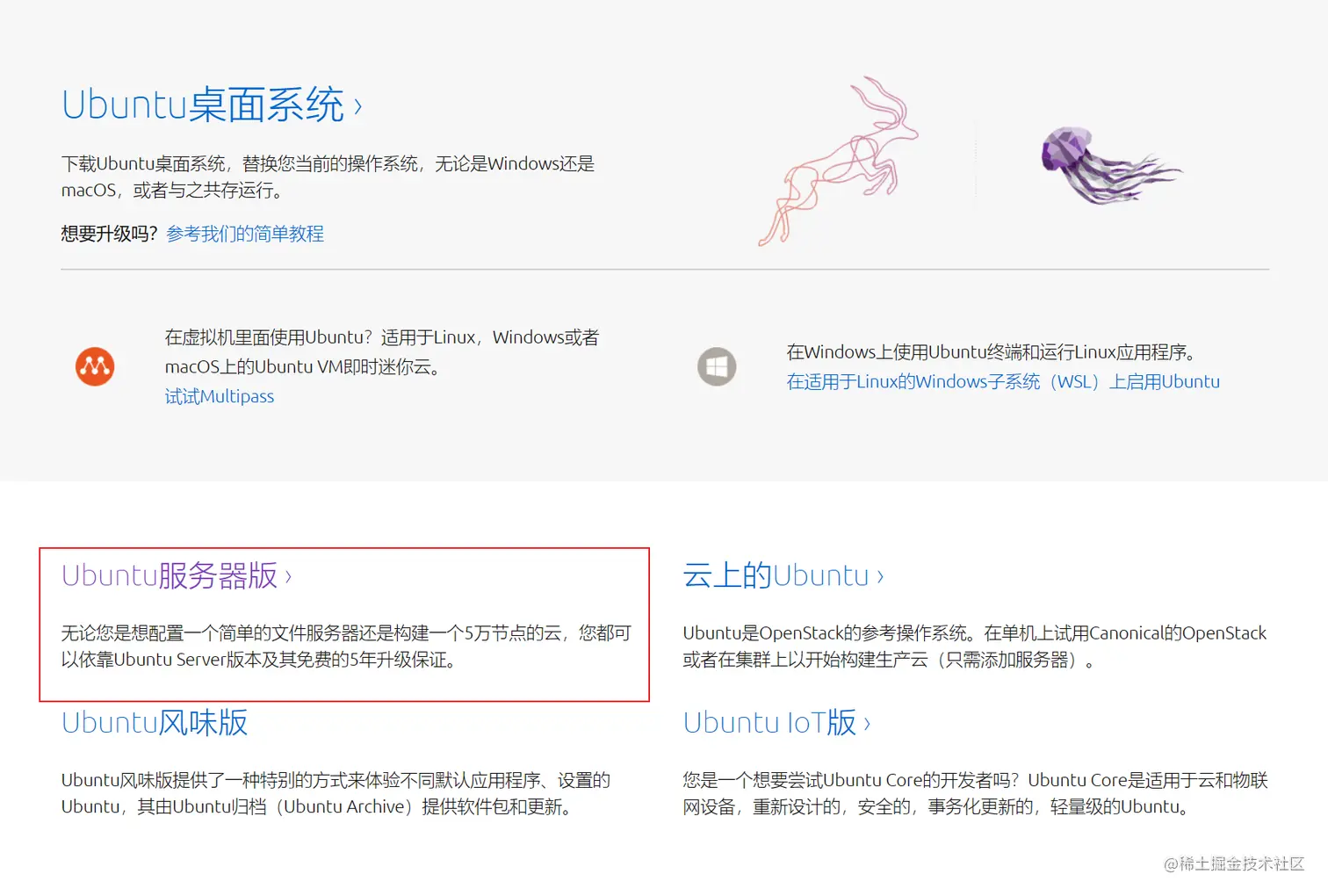Image resolution: width=1328 pixels, height=896 pixels.
Task: Click the pink antelope line illustration
Action: pyautogui.click(x=837, y=161)
